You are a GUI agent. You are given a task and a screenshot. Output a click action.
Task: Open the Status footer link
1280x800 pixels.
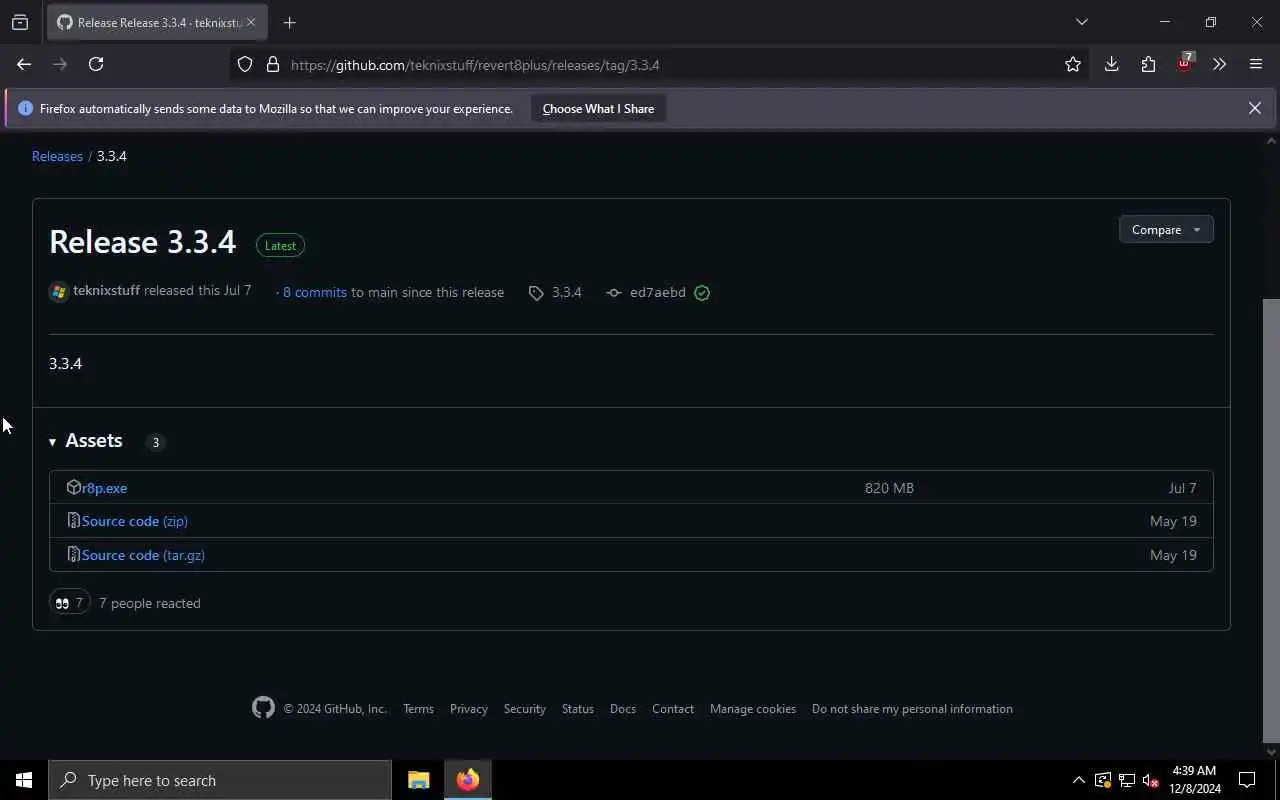point(578,709)
